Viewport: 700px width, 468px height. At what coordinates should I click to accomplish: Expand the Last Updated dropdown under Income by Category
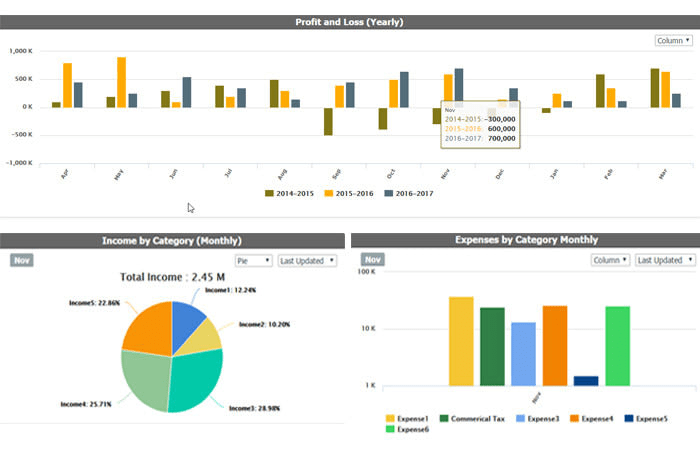(x=307, y=261)
